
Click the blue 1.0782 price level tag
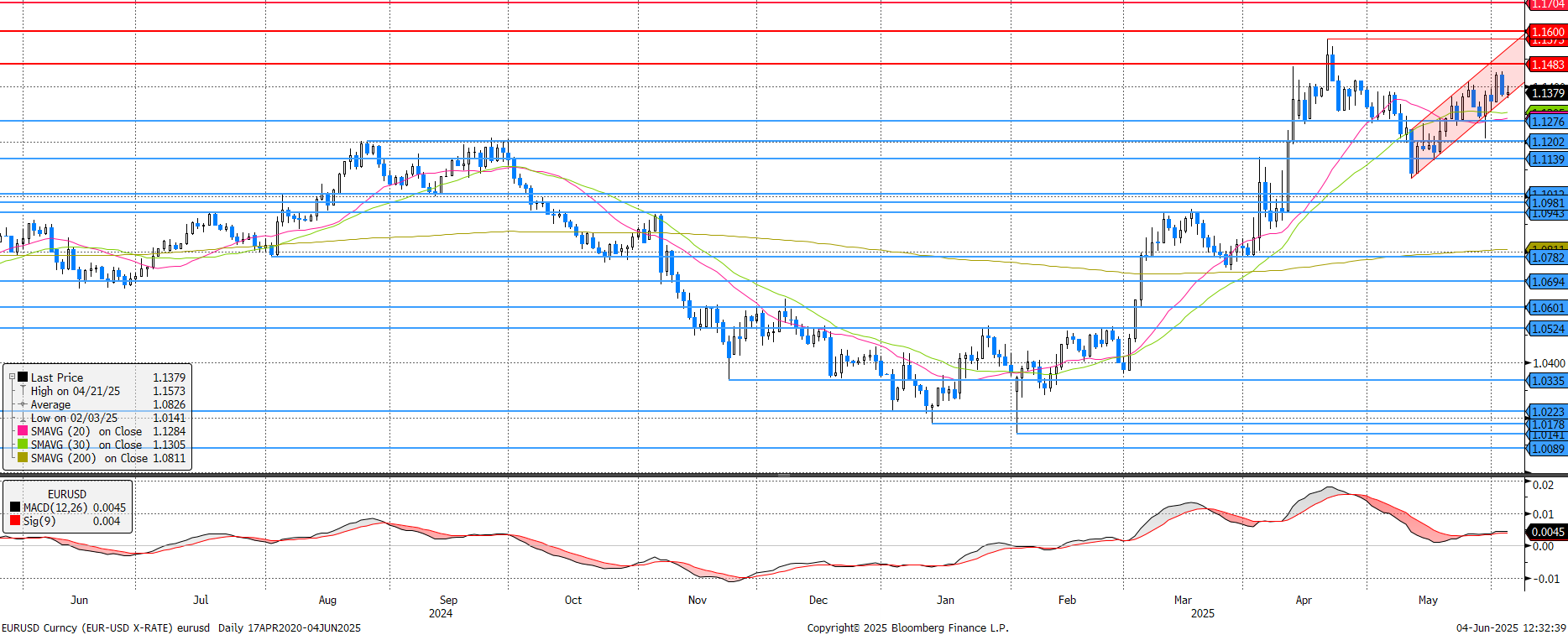[x=1547, y=258]
